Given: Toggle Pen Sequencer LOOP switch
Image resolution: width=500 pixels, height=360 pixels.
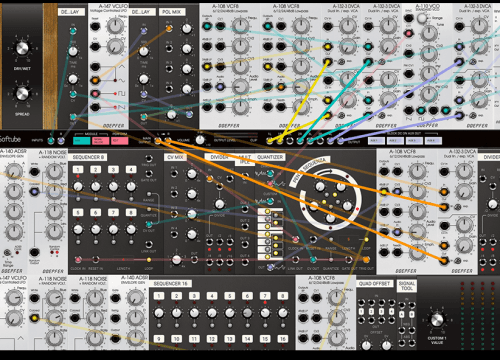Looking at the screenshot, I should 366,240.
